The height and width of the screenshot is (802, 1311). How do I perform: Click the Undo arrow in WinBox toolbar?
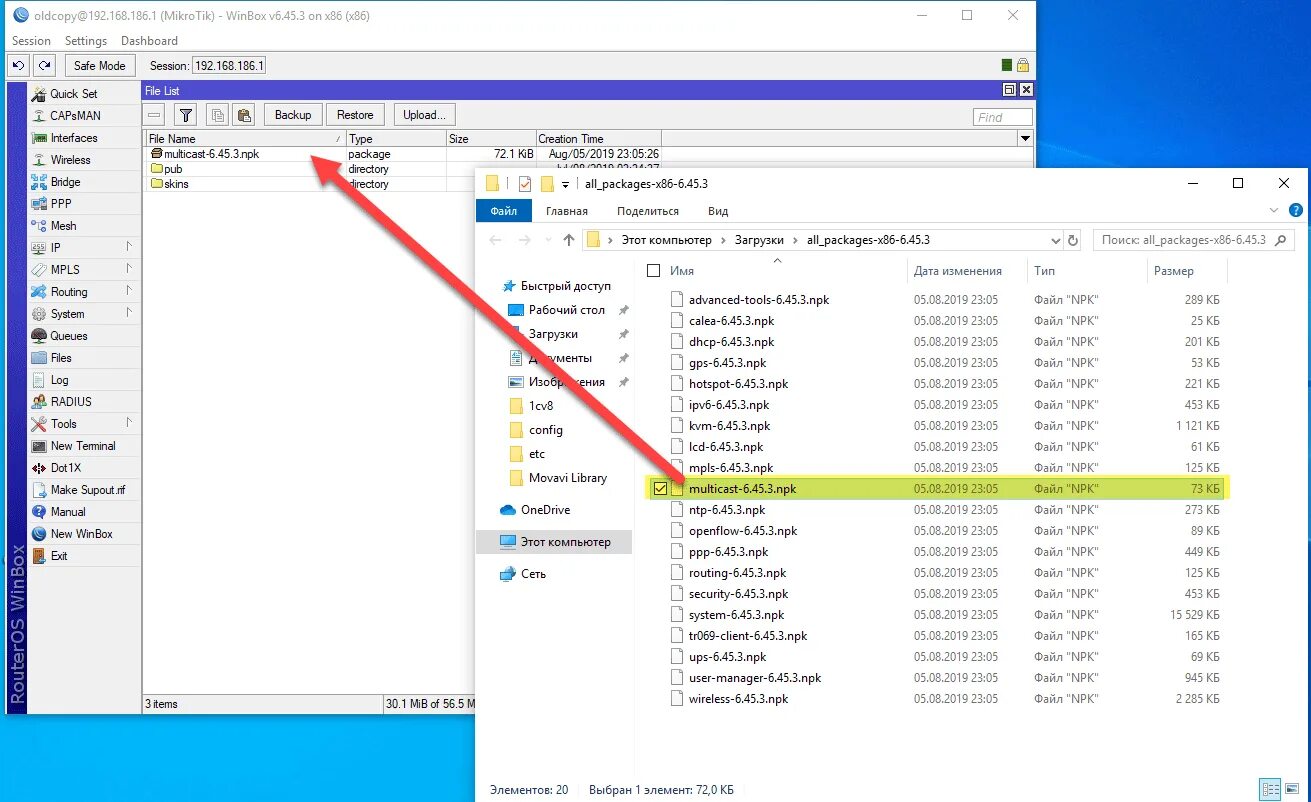[18, 65]
